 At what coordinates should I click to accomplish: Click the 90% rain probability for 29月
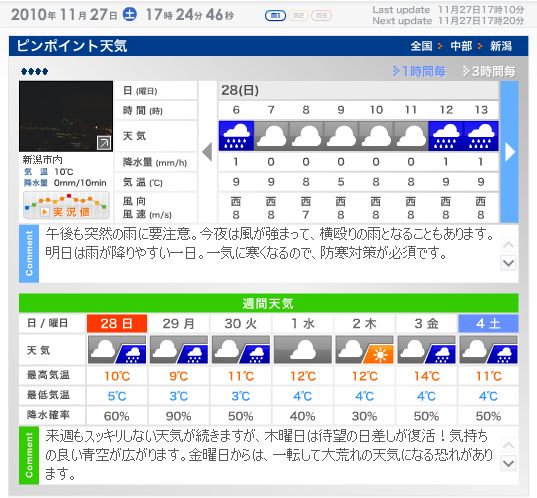pos(178,416)
